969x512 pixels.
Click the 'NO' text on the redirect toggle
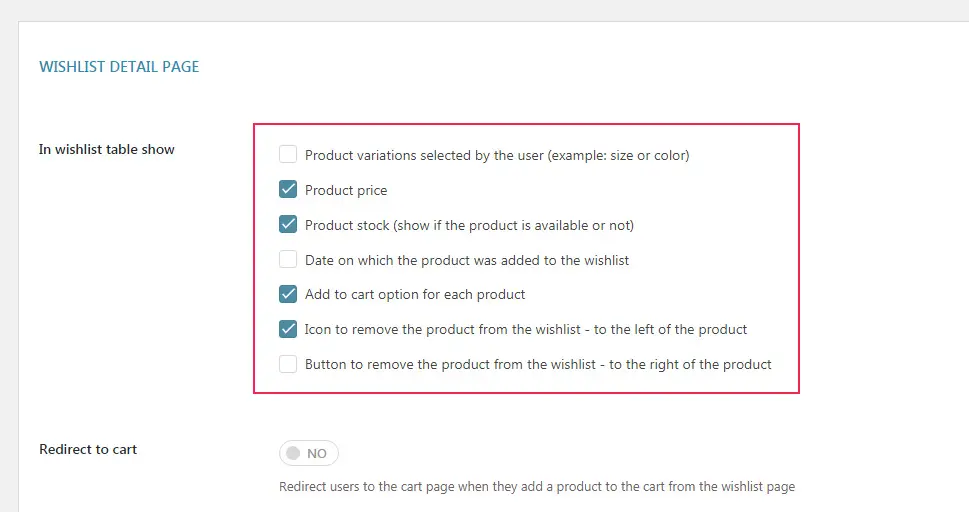coord(317,453)
